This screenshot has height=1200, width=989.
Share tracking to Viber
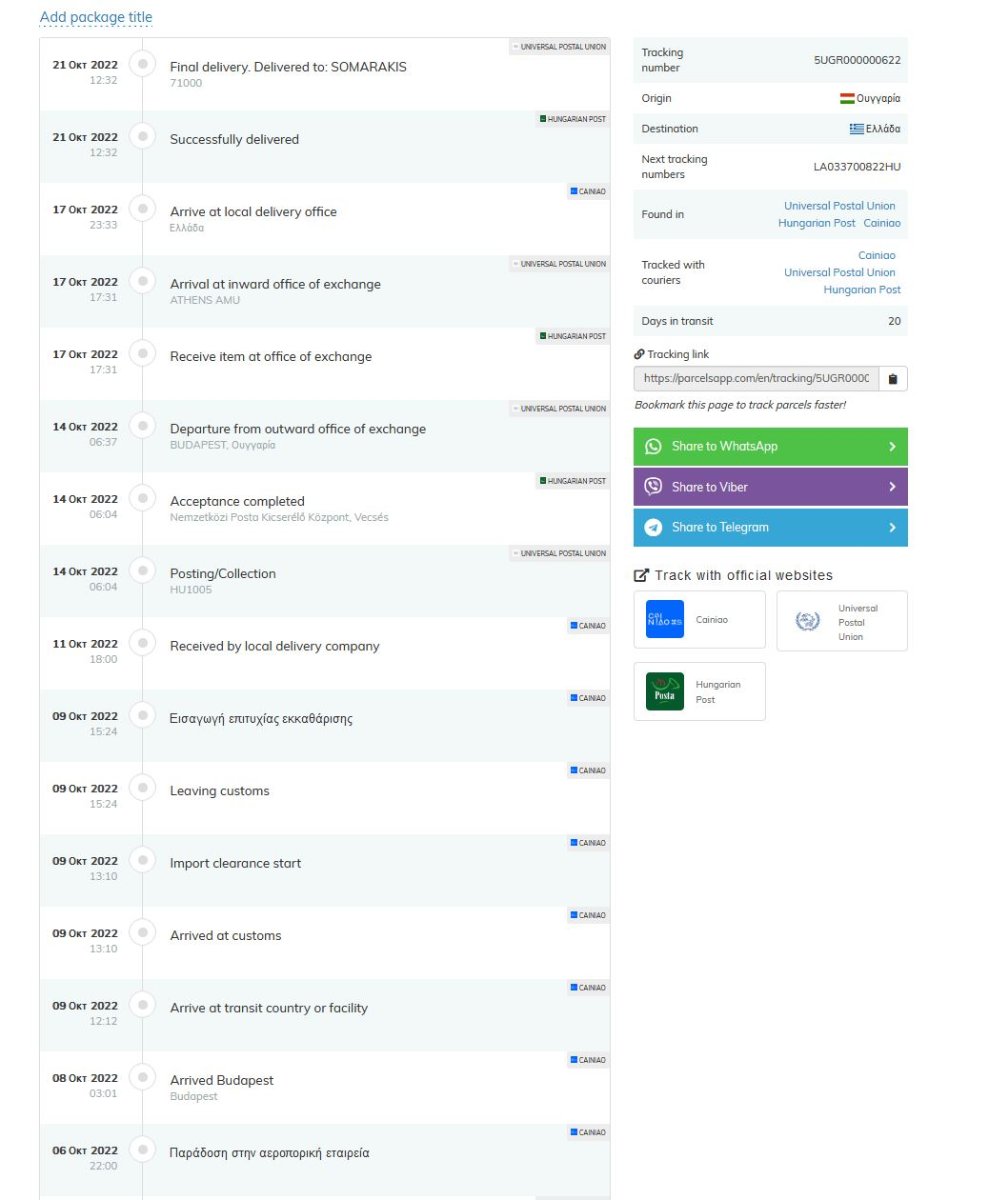tap(770, 487)
